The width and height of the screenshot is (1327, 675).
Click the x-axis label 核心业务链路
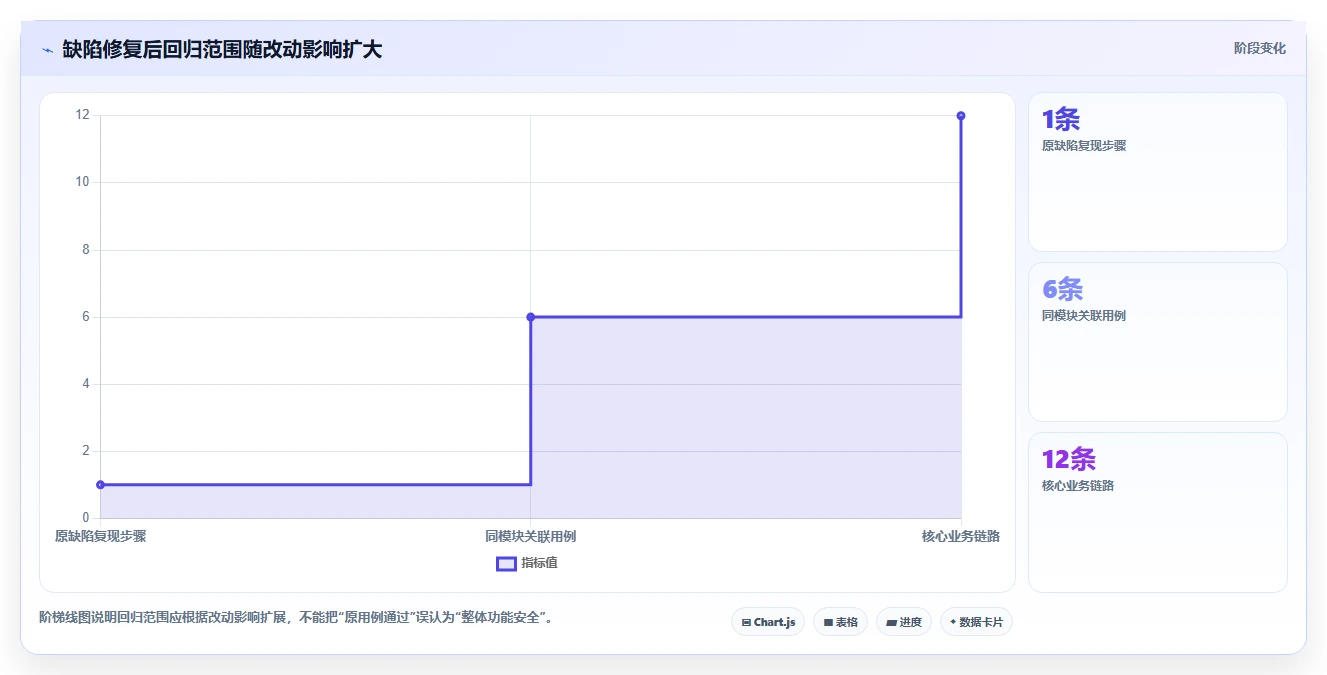[x=961, y=536]
